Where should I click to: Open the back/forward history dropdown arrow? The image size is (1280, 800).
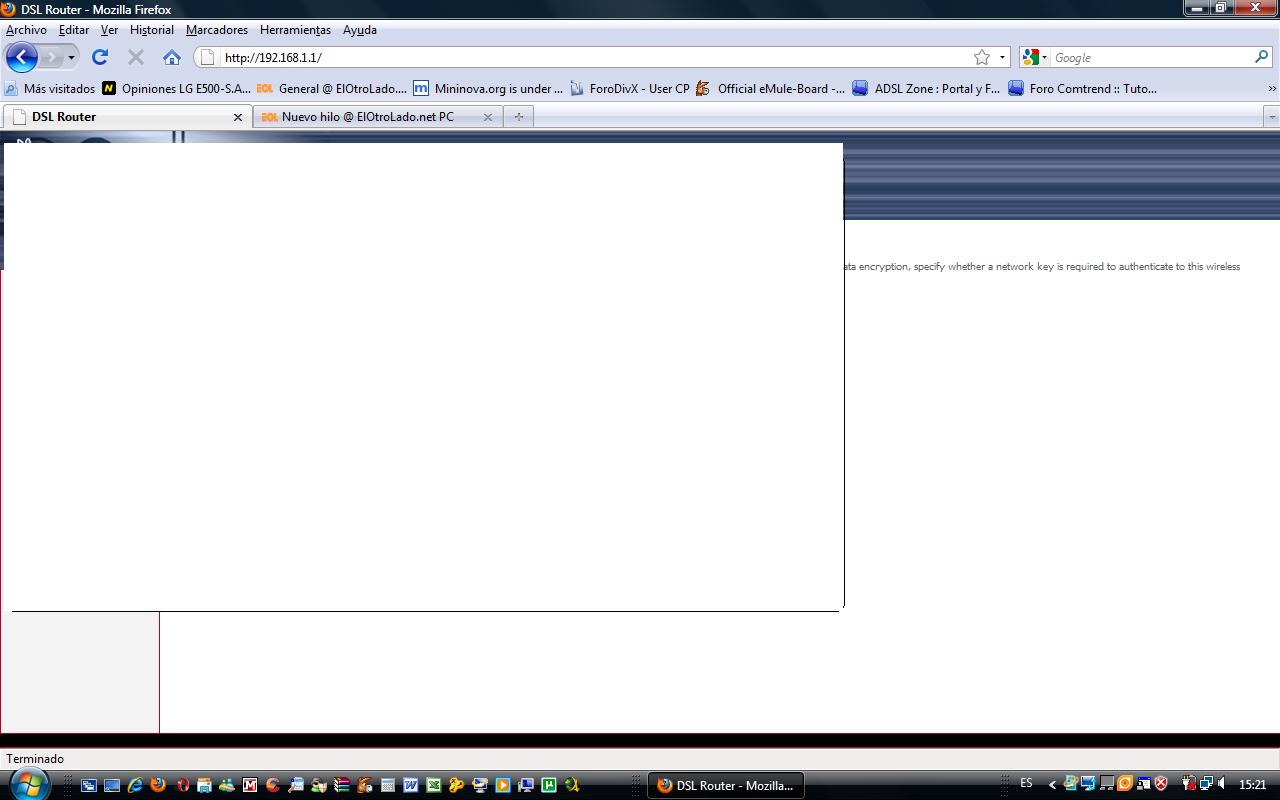pyautogui.click(x=71, y=57)
